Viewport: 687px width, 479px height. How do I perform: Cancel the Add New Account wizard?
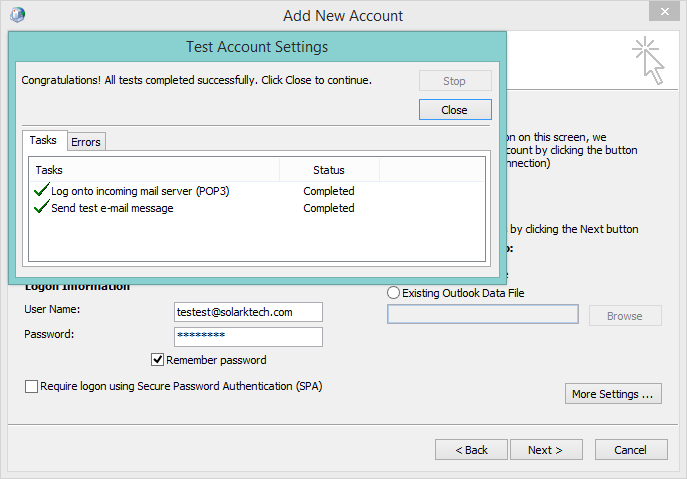[x=631, y=450]
